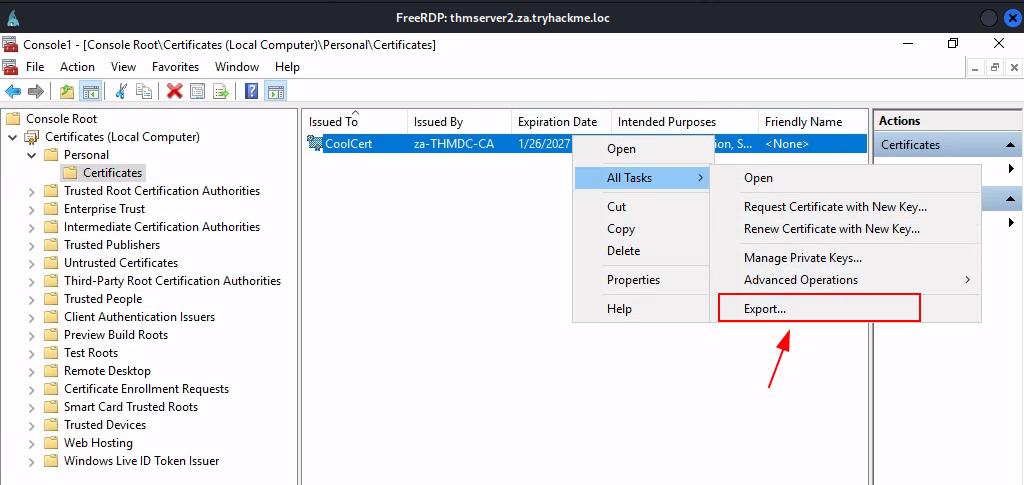Choose Request Certificate with New Key...
The height and width of the screenshot is (485, 1024).
(846, 207)
